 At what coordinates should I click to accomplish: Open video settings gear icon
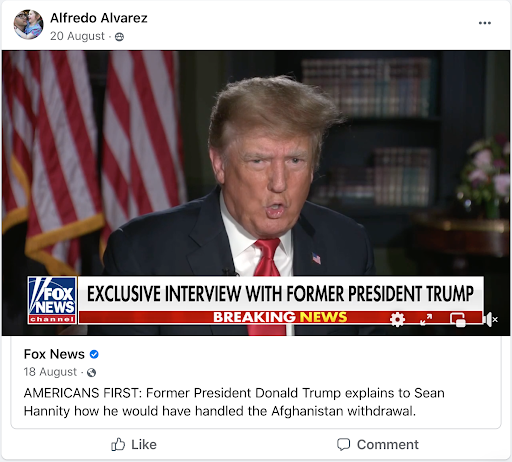[397, 319]
